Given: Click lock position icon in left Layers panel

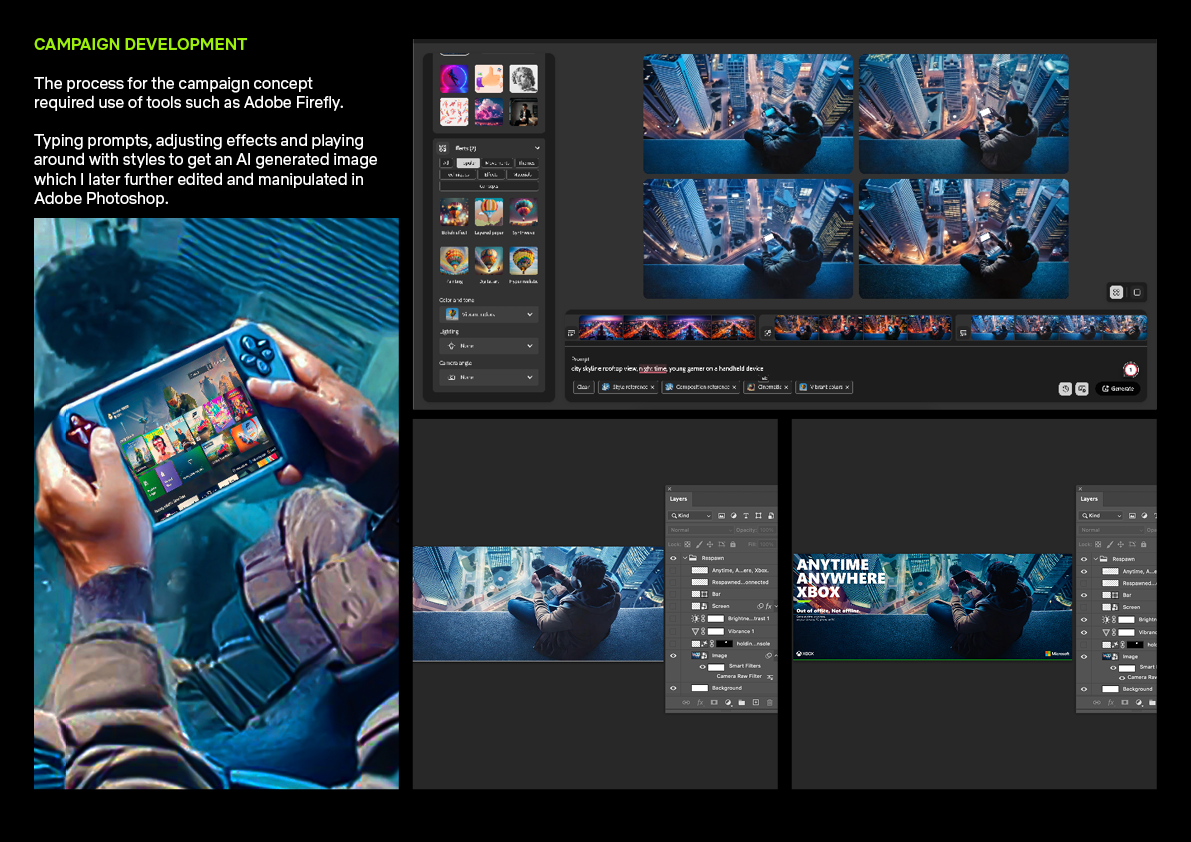Looking at the screenshot, I should click(x=710, y=544).
